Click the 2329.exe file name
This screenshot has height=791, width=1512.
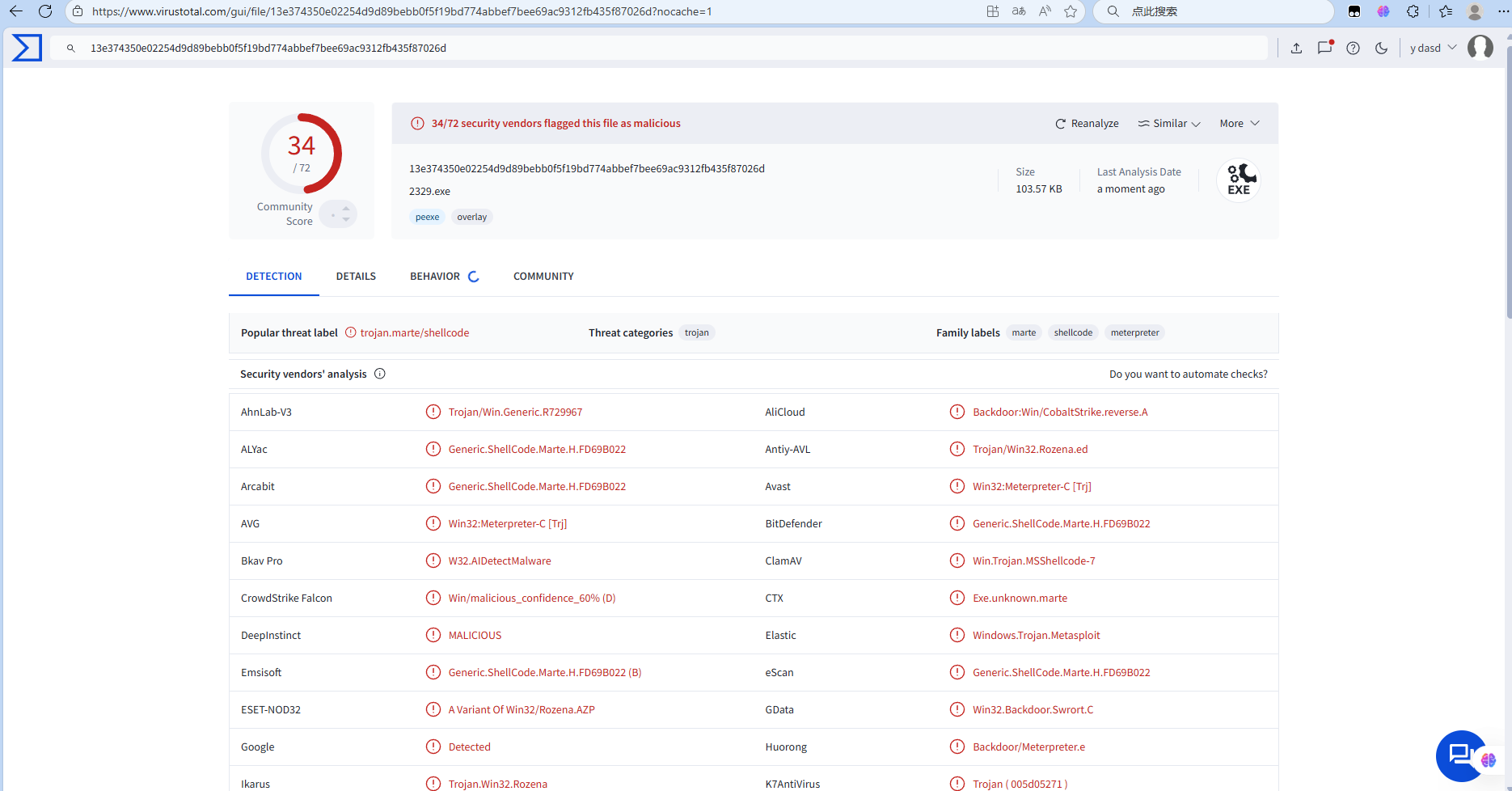tap(429, 192)
